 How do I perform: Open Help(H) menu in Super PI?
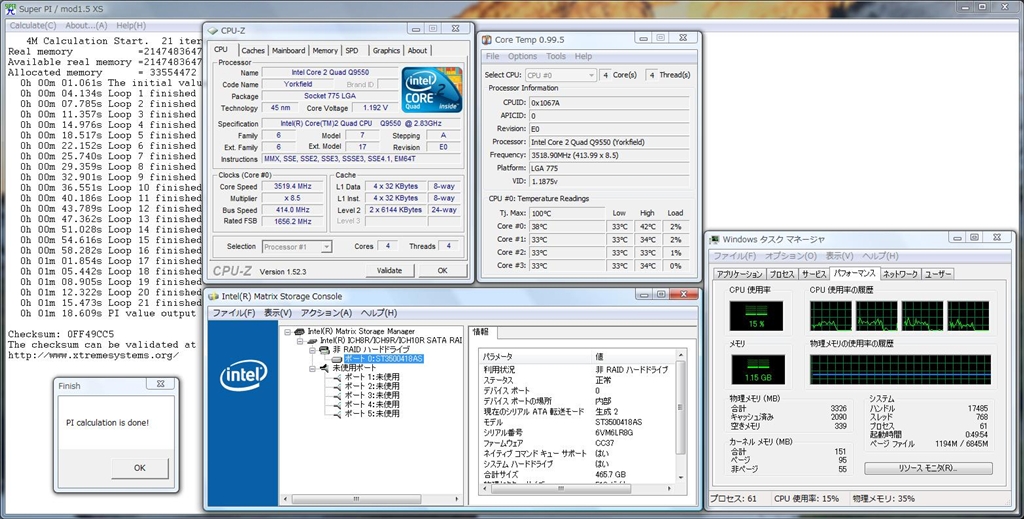(131, 25)
